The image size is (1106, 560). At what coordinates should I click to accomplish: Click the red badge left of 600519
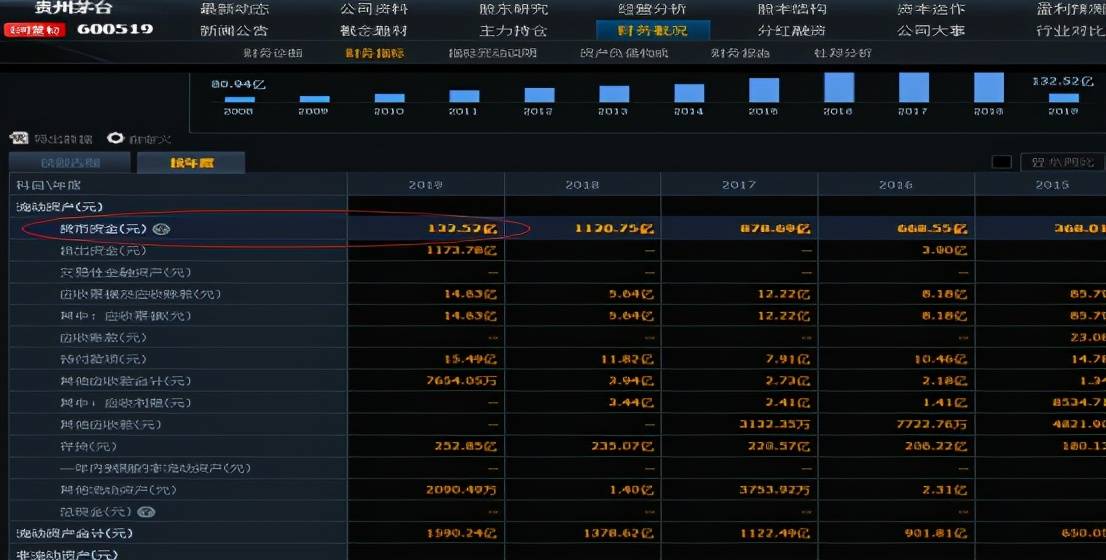point(35,30)
